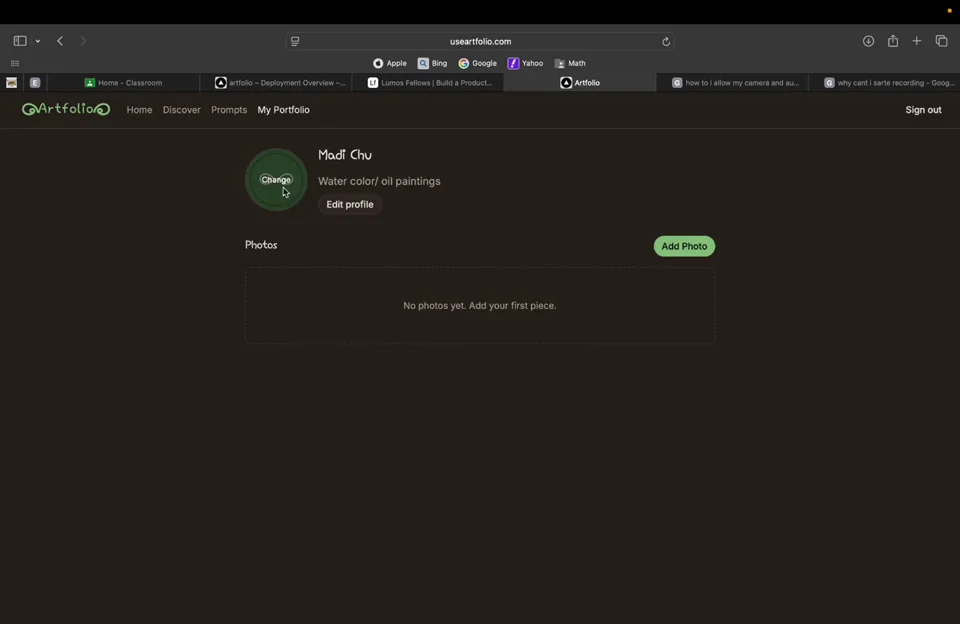Go to the Home nav link
The height and width of the screenshot is (624, 960).
click(139, 110)
